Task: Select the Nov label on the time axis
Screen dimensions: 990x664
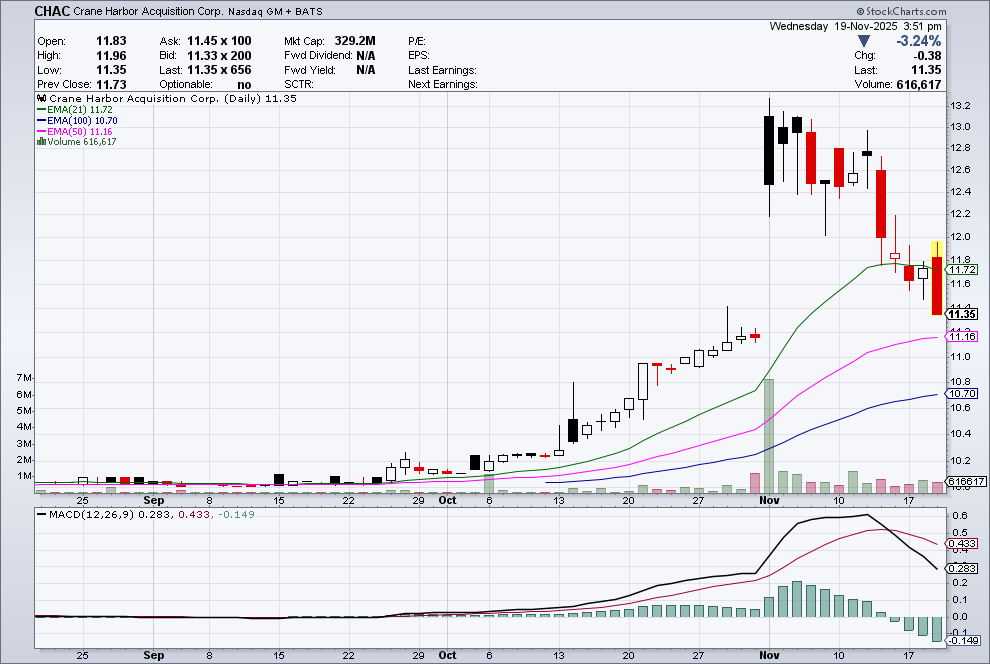Action: [769, 500]
